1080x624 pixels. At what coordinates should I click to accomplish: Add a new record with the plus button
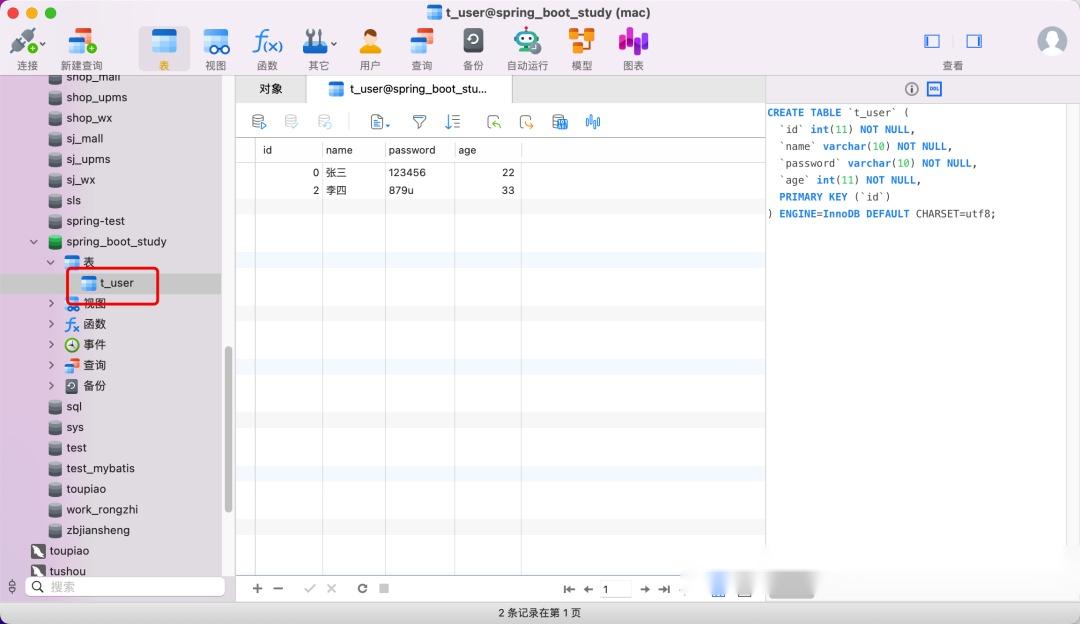257,588
